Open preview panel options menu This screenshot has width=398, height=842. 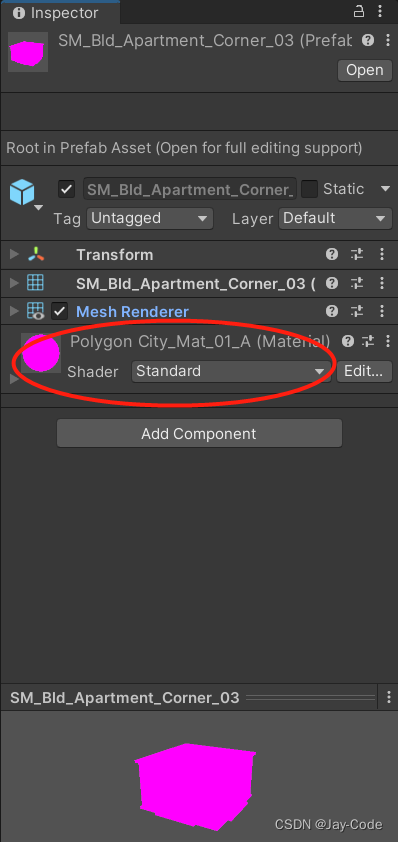pyautogui.click(x=389, y=697)
